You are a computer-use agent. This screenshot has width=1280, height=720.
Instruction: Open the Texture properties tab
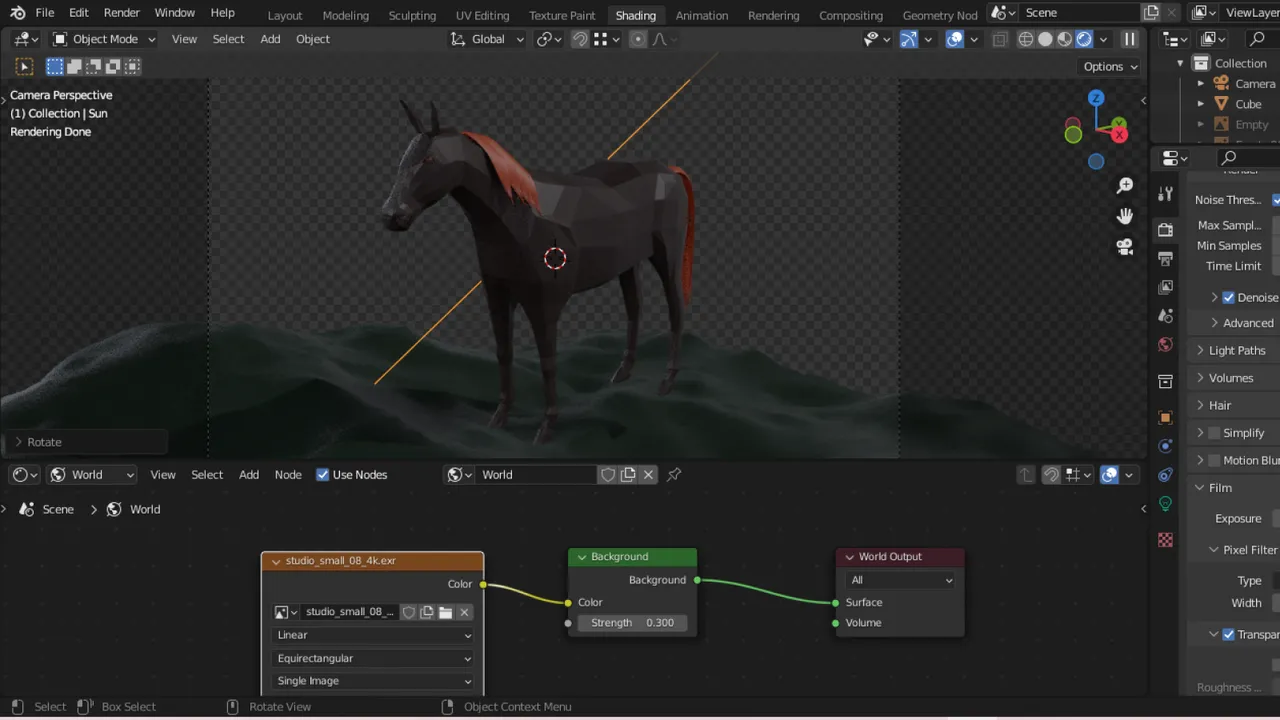pos(1165,540)
